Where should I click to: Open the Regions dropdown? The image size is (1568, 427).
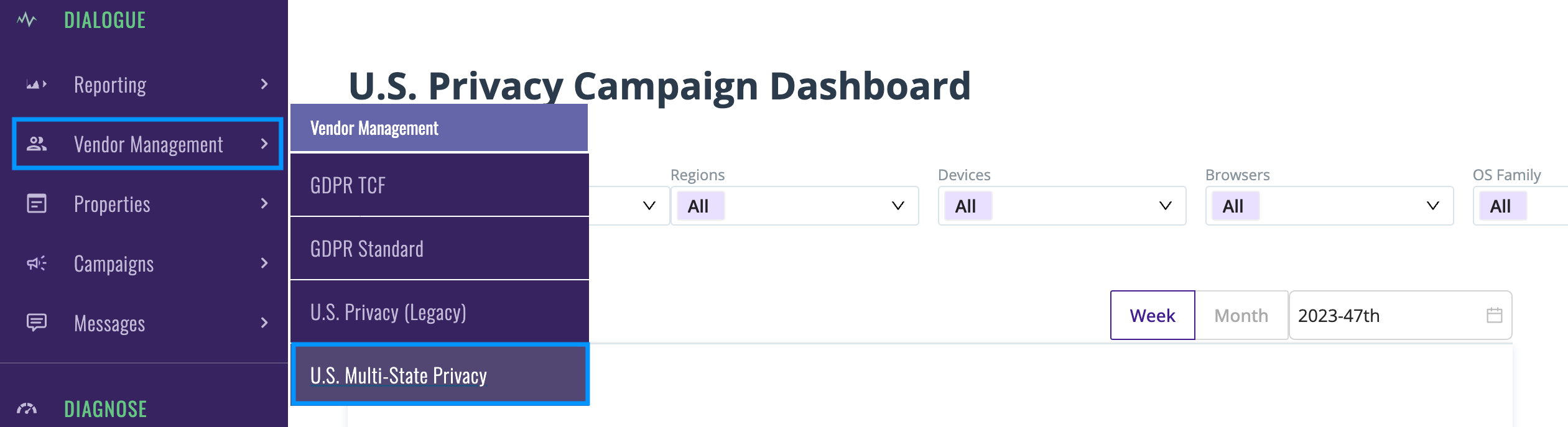point(794,206)
